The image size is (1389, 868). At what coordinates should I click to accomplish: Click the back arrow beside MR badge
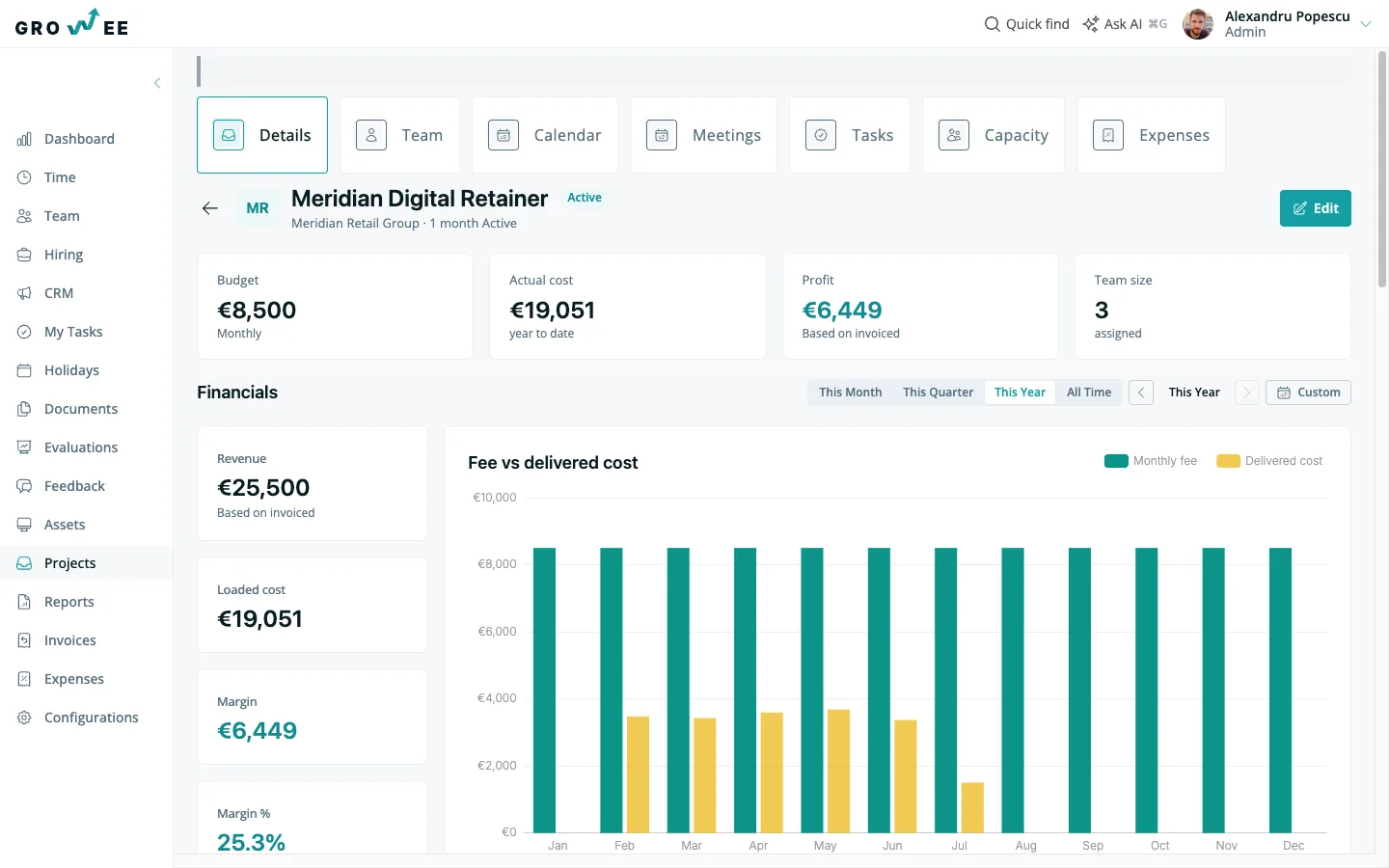tap(210, 208)
